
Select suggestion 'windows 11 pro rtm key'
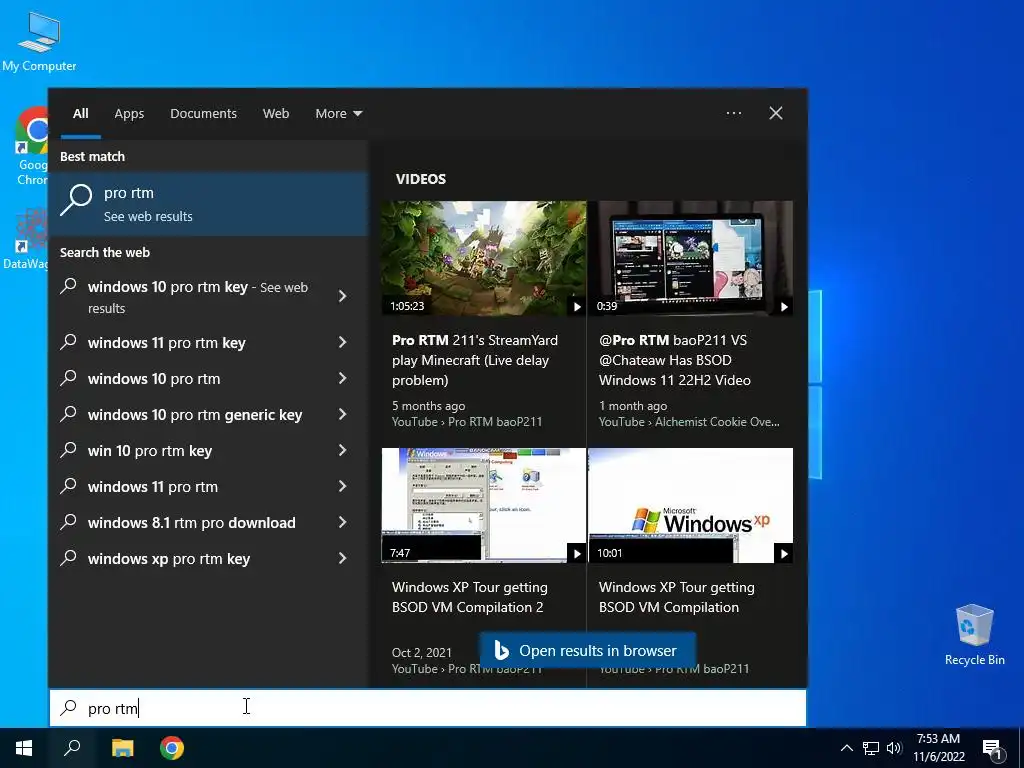pos(167,342)
